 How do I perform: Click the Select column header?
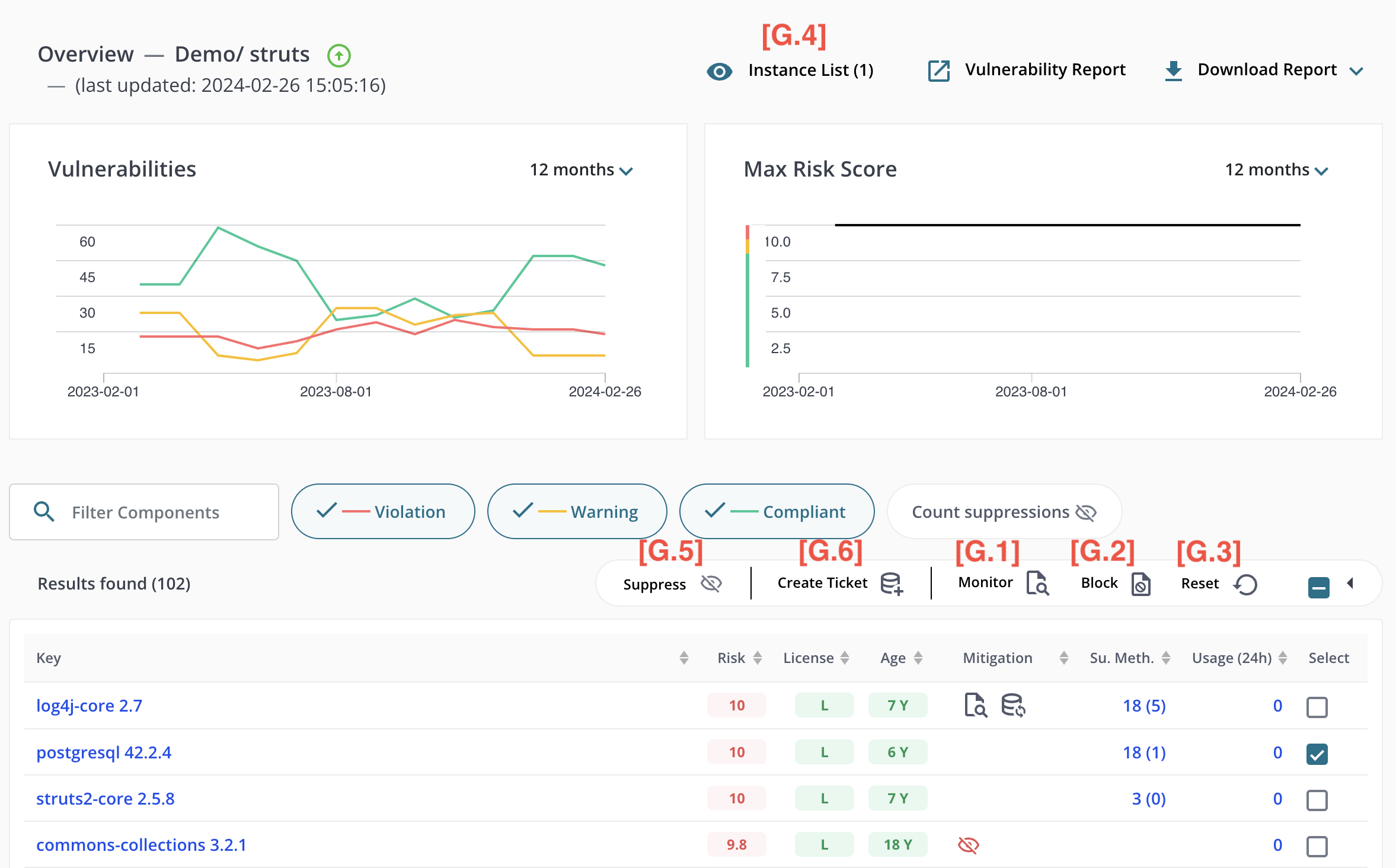pyautogui.click(x=1328, y=658)
